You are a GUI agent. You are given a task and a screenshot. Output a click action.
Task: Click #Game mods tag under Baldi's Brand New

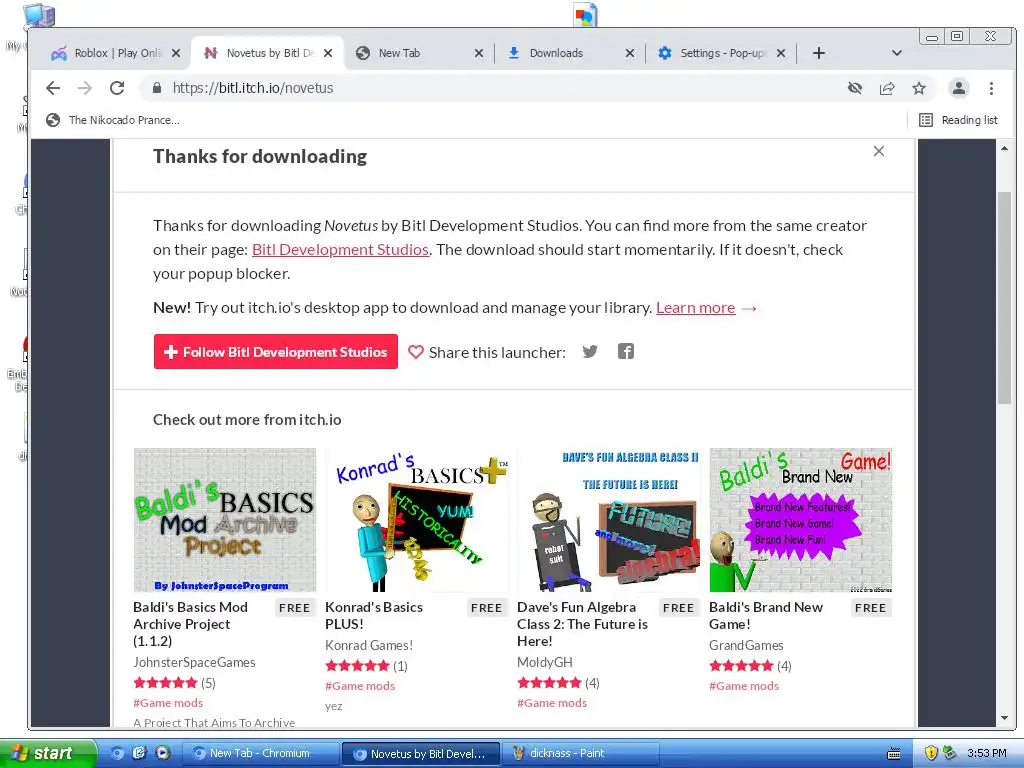[744, 686]
